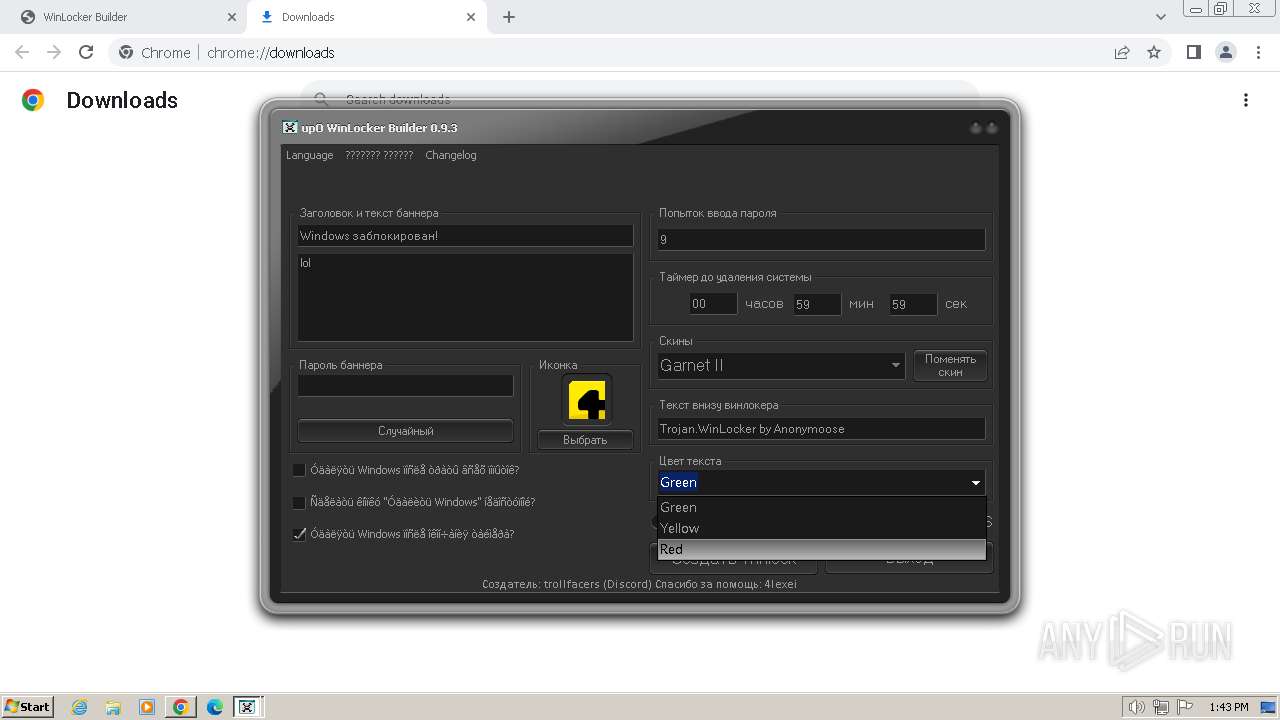
Task: Toggle the first checkbox below the password panel
Action: [x=299, y=470]
